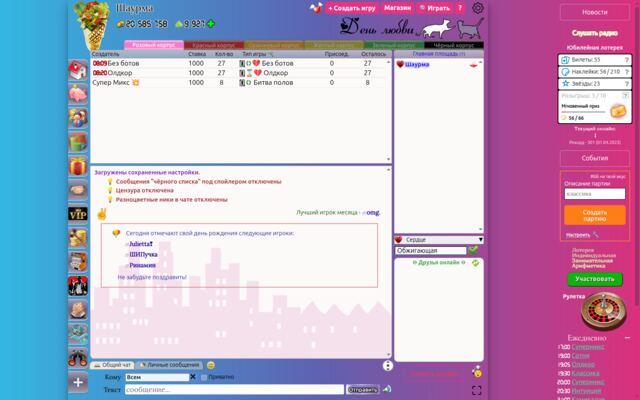Viewport: 640px width, 400px height.
Task: Select the Розовый корпус tab
Action: pyautogui.click(x=154, y=45)
